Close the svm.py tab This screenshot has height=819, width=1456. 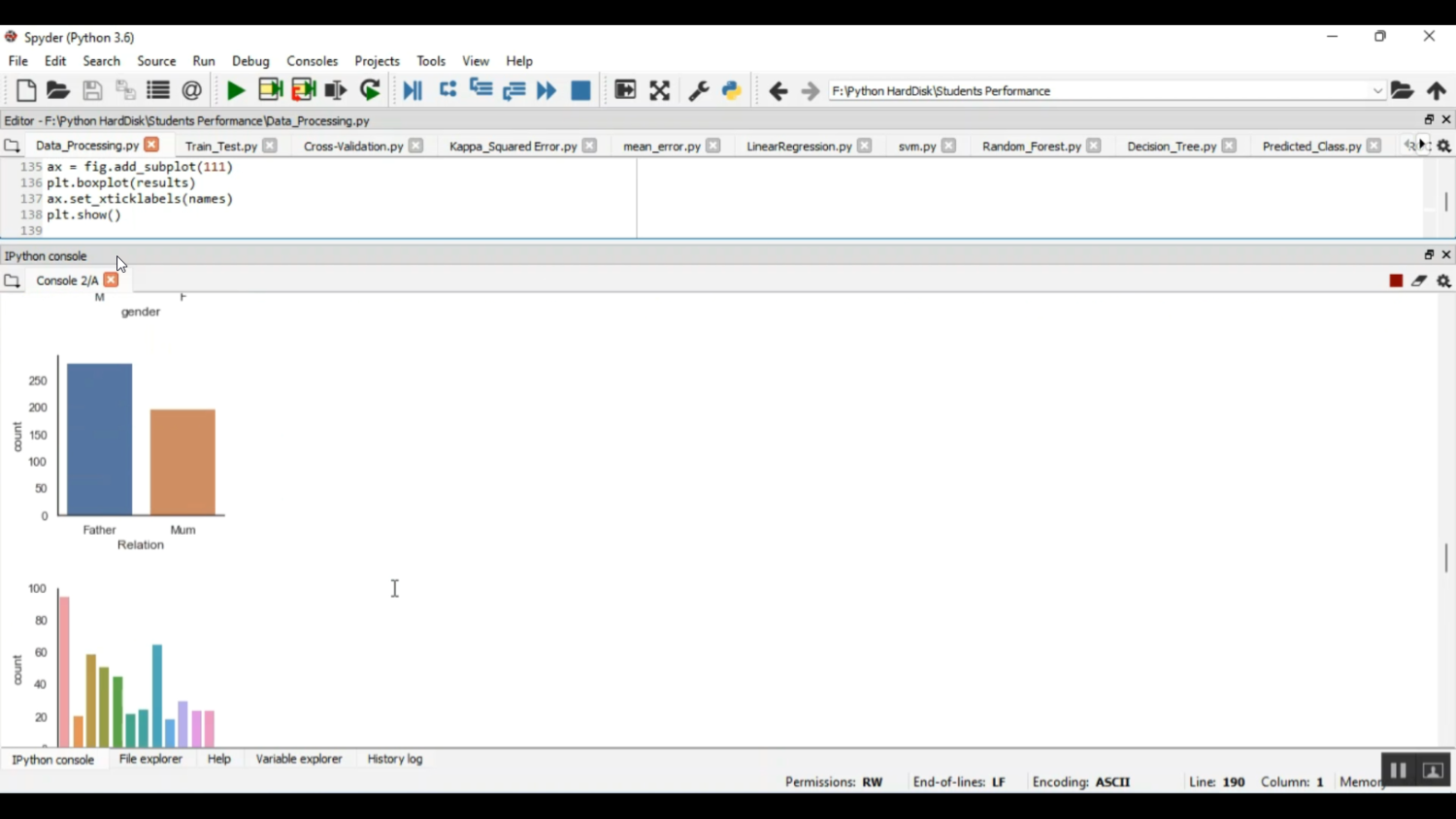949,146
